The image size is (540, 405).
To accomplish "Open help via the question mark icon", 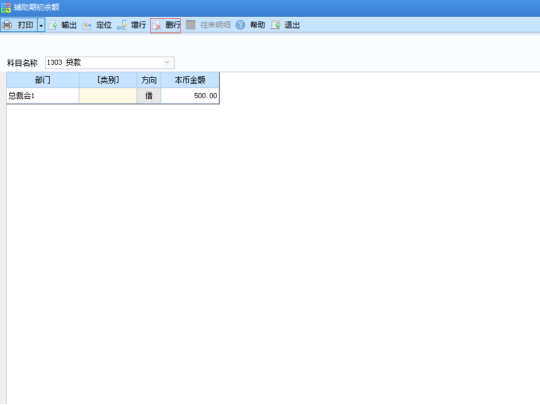I will click(240, 25).
